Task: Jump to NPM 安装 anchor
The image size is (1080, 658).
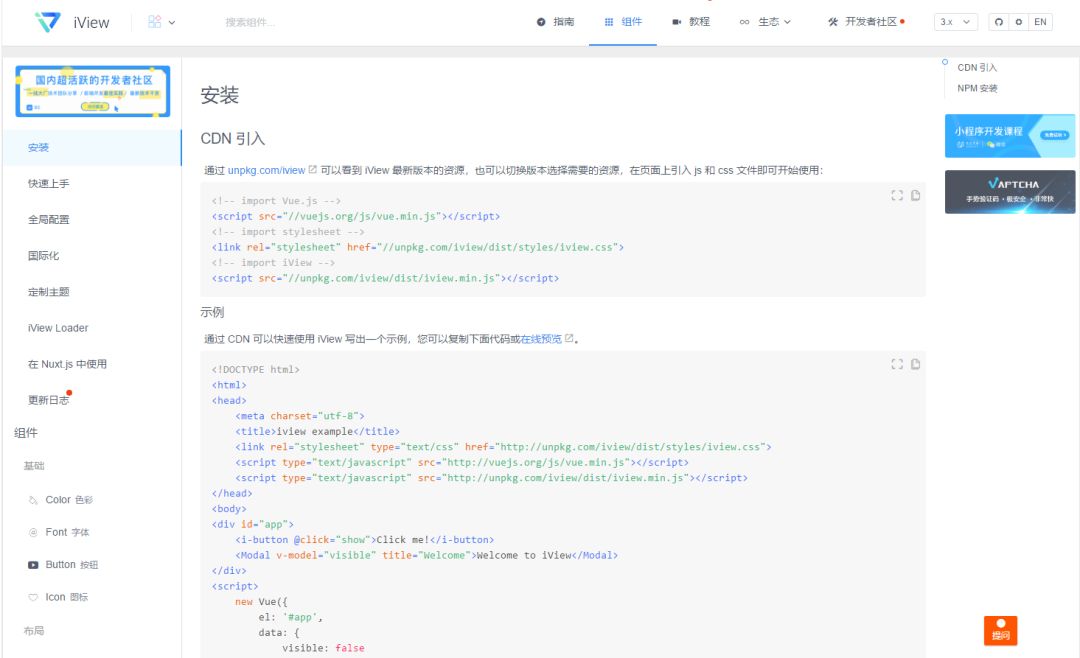Action: pos(977,88)
